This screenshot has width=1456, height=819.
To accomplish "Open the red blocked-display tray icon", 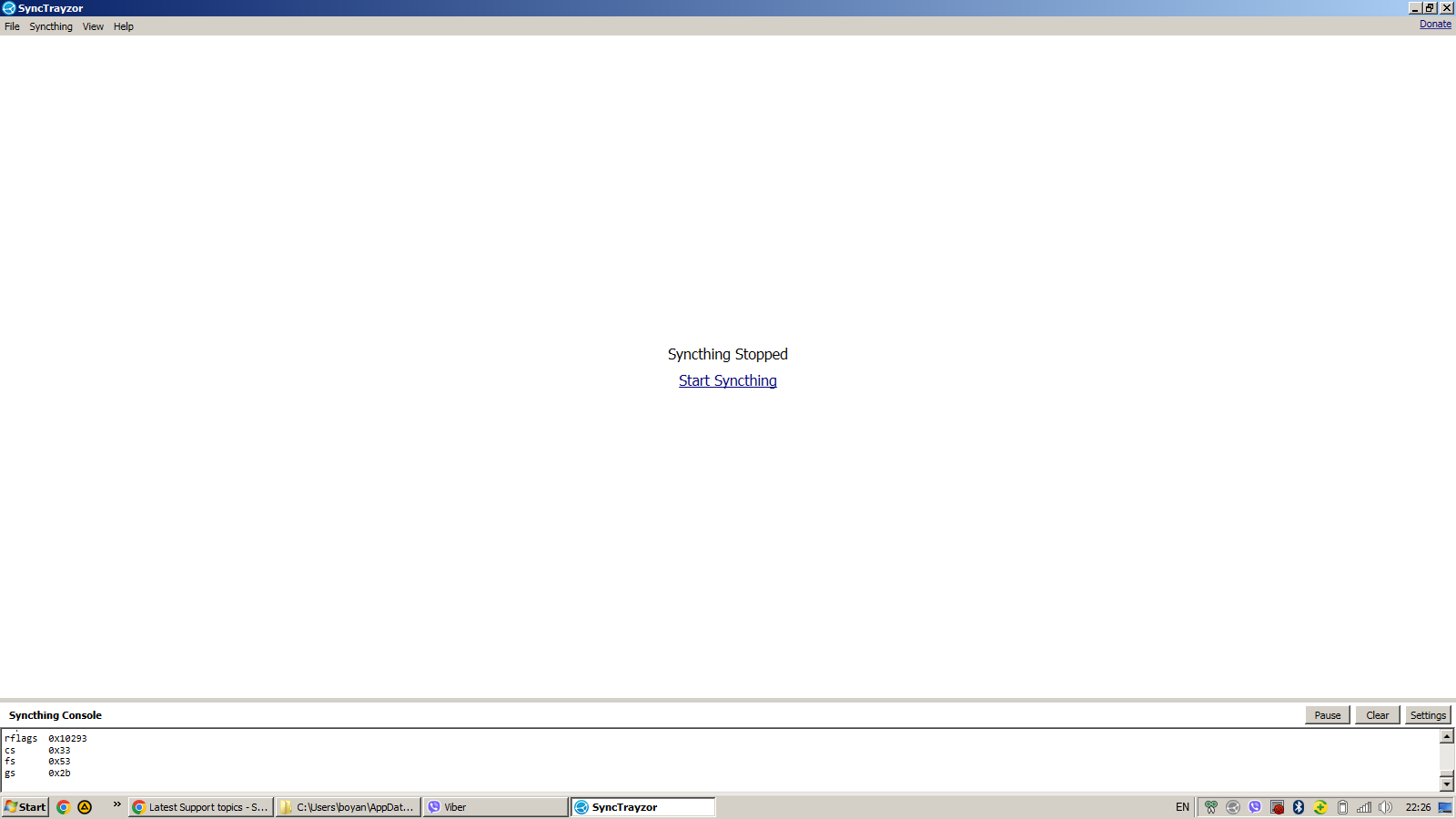I will [1277, 807].
